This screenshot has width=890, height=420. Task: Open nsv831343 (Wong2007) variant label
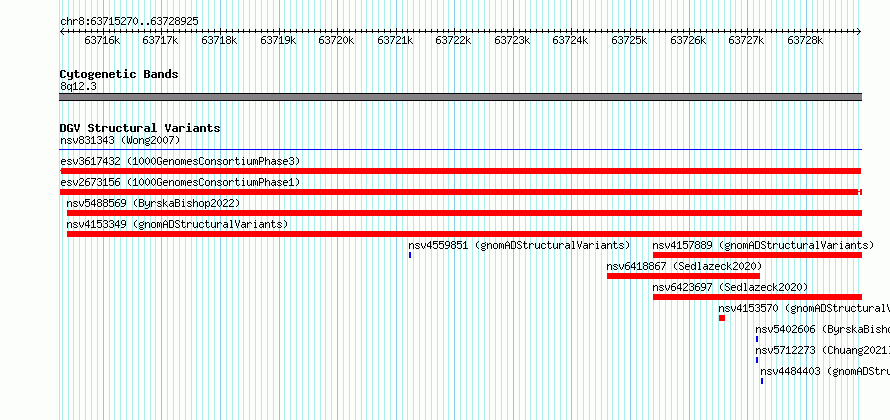pyautogui.click(x=120, y=140)
